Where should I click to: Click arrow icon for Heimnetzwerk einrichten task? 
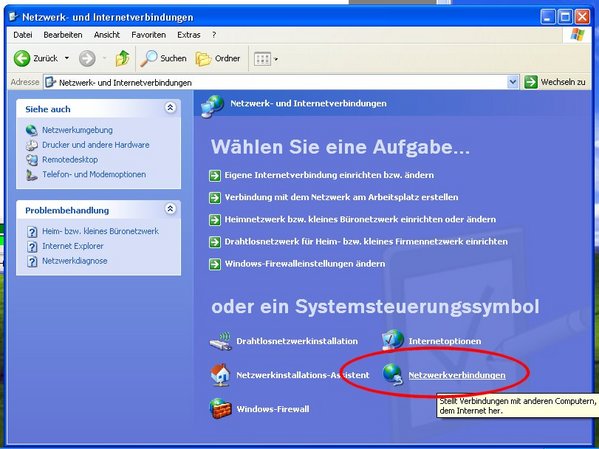pos(215,220)
